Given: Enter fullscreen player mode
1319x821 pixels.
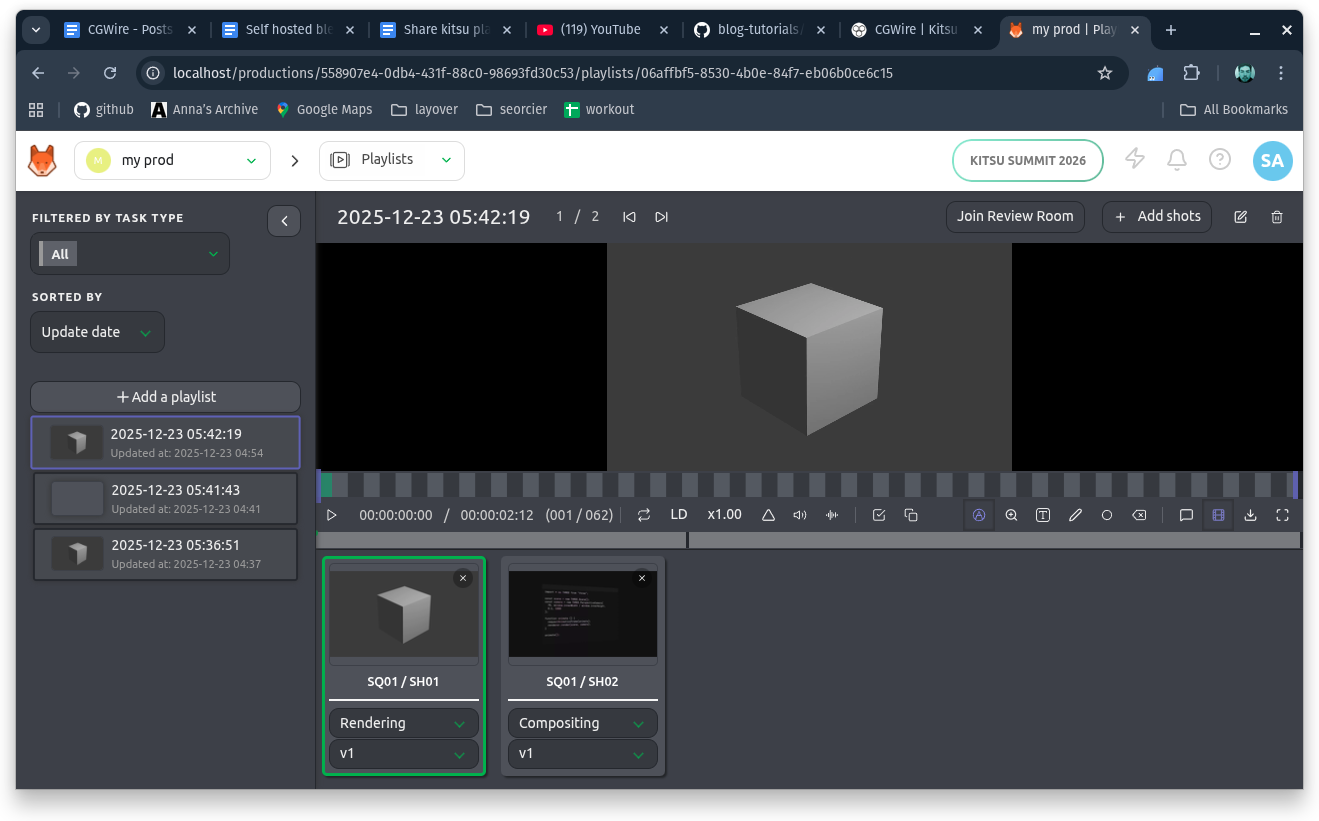Looking at the screenshot, I should click(x=1282, y=515).
